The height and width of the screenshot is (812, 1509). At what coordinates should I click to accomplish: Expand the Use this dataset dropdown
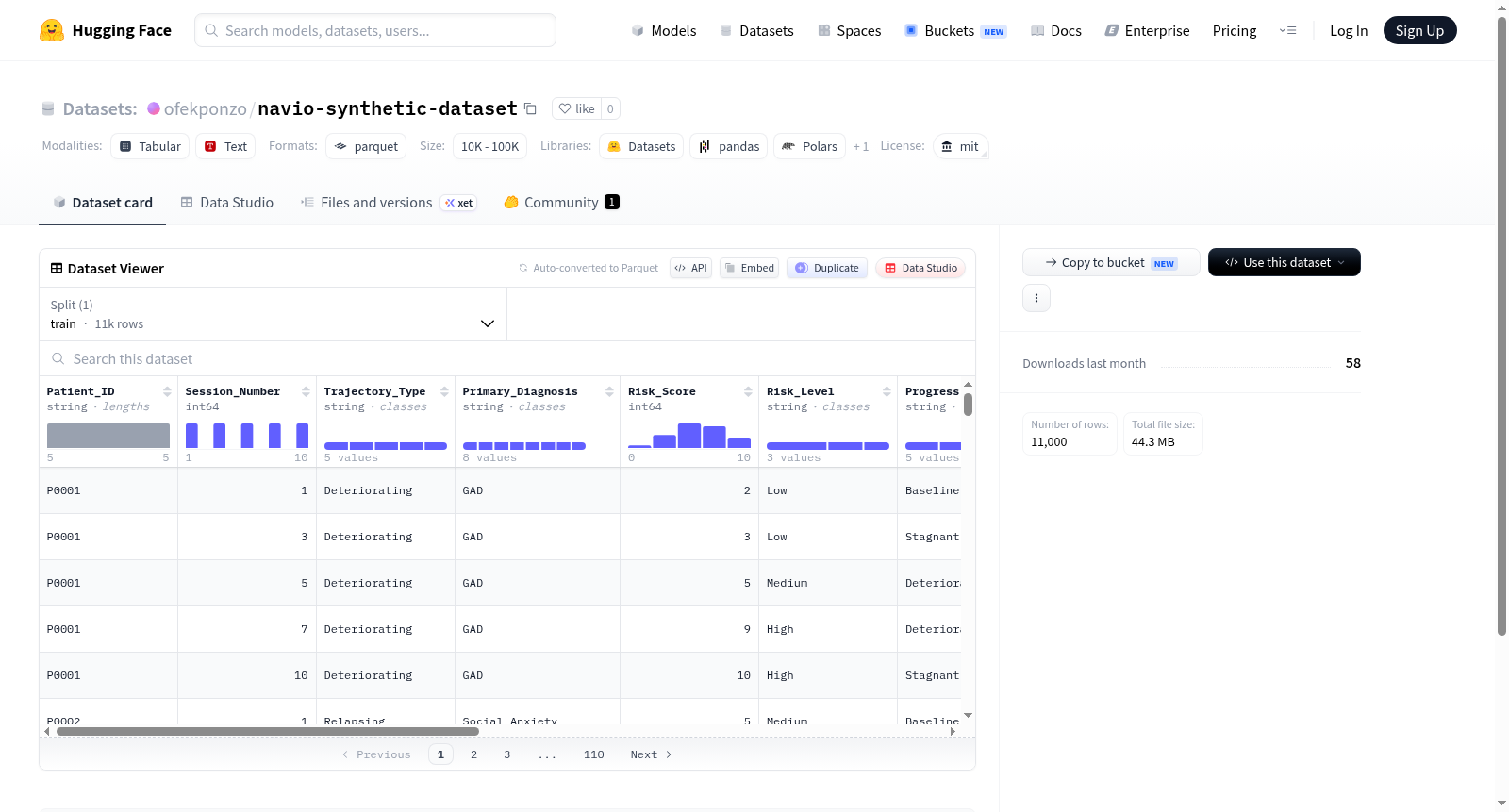[x=1285, y=262]
